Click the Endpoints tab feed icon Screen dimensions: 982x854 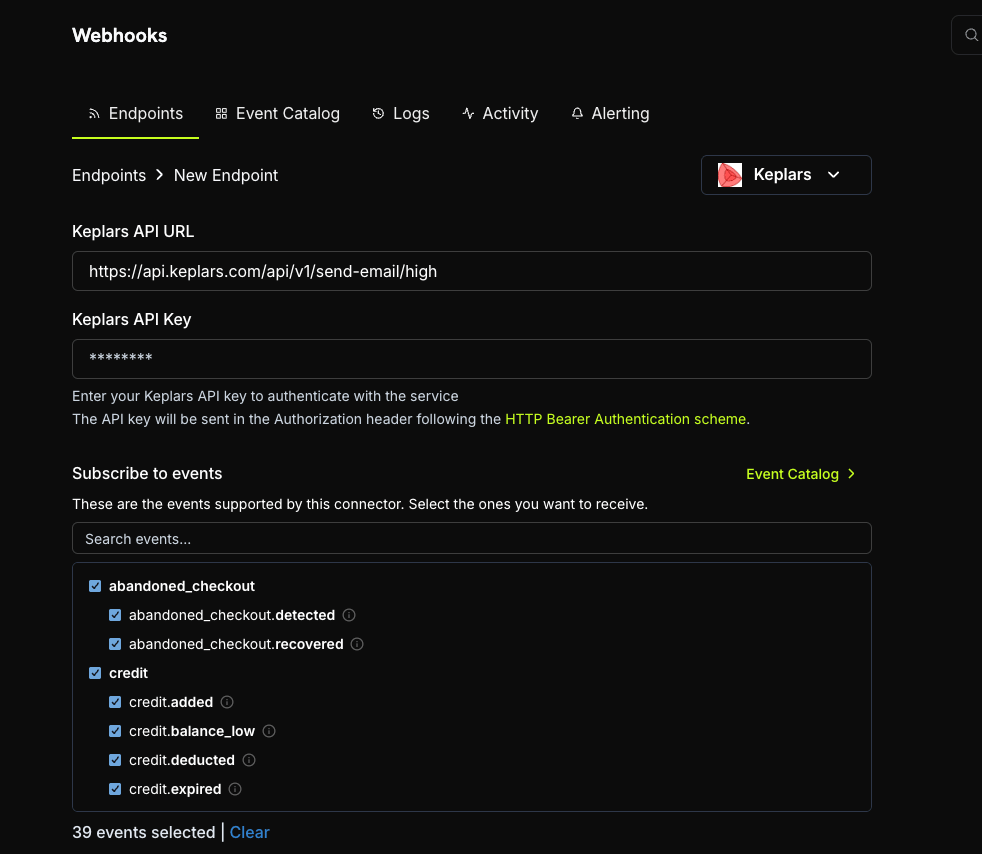(94, 113)
